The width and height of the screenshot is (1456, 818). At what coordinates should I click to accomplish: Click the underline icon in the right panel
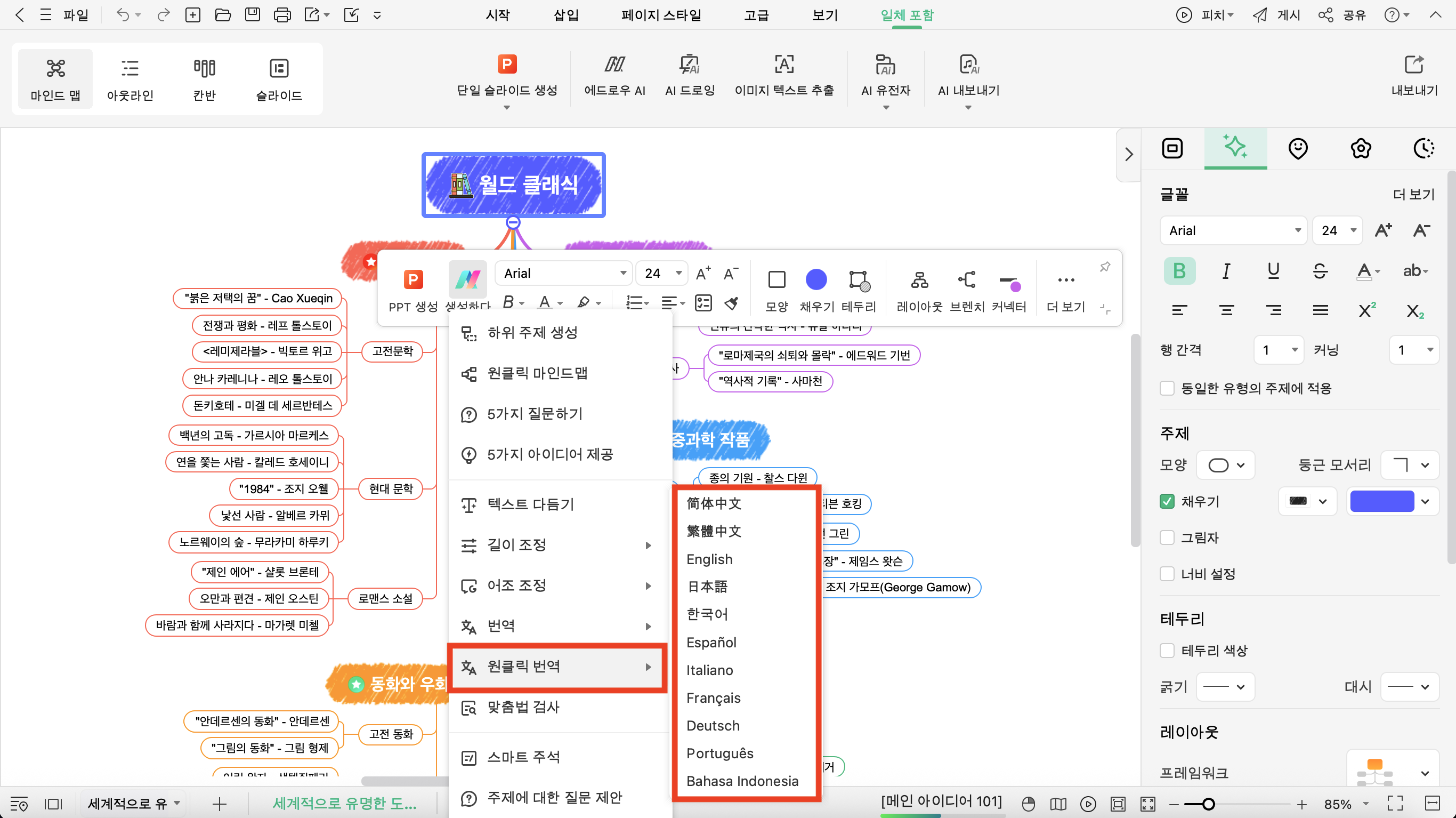tap(1273, 271)
